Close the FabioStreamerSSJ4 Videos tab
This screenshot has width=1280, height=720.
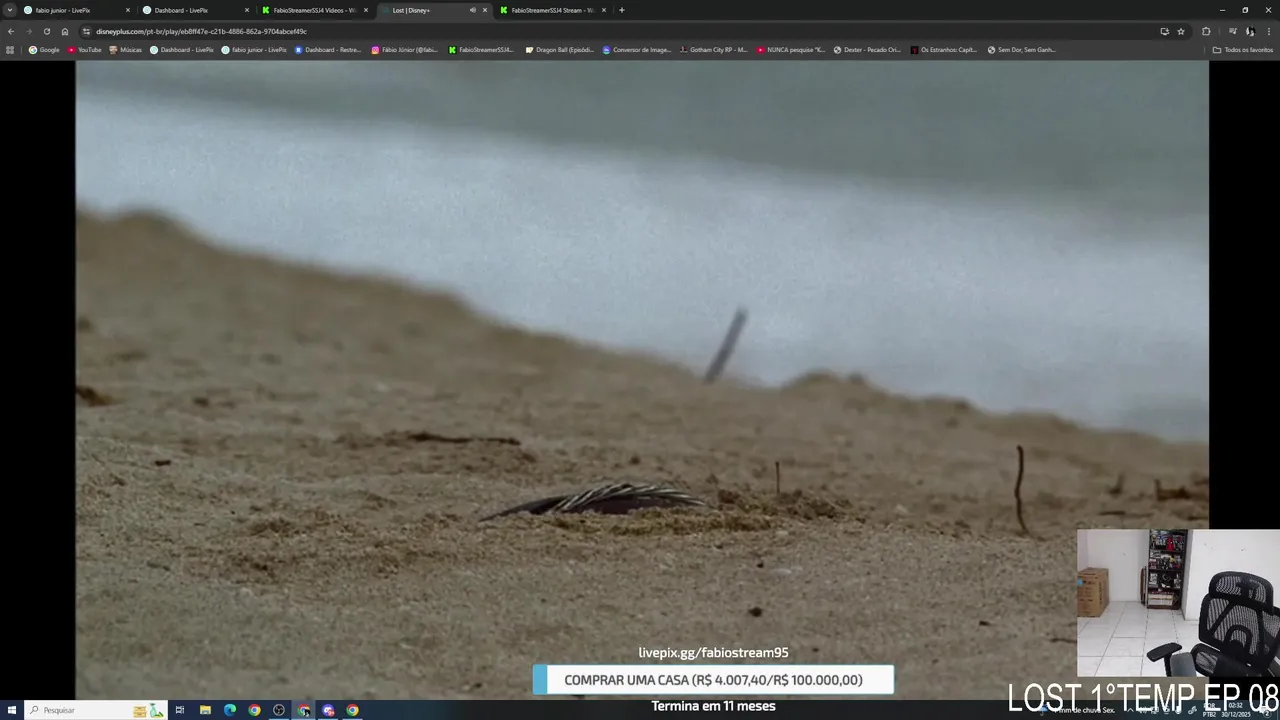366,10
